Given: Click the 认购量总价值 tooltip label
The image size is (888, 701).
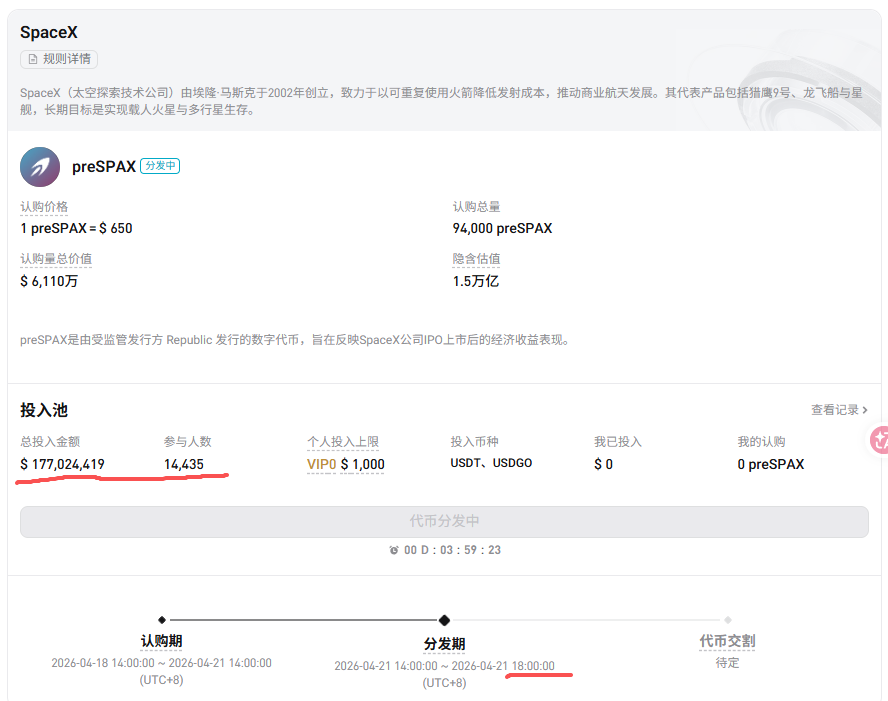Looking at the screenshot, I should point(58,258).
